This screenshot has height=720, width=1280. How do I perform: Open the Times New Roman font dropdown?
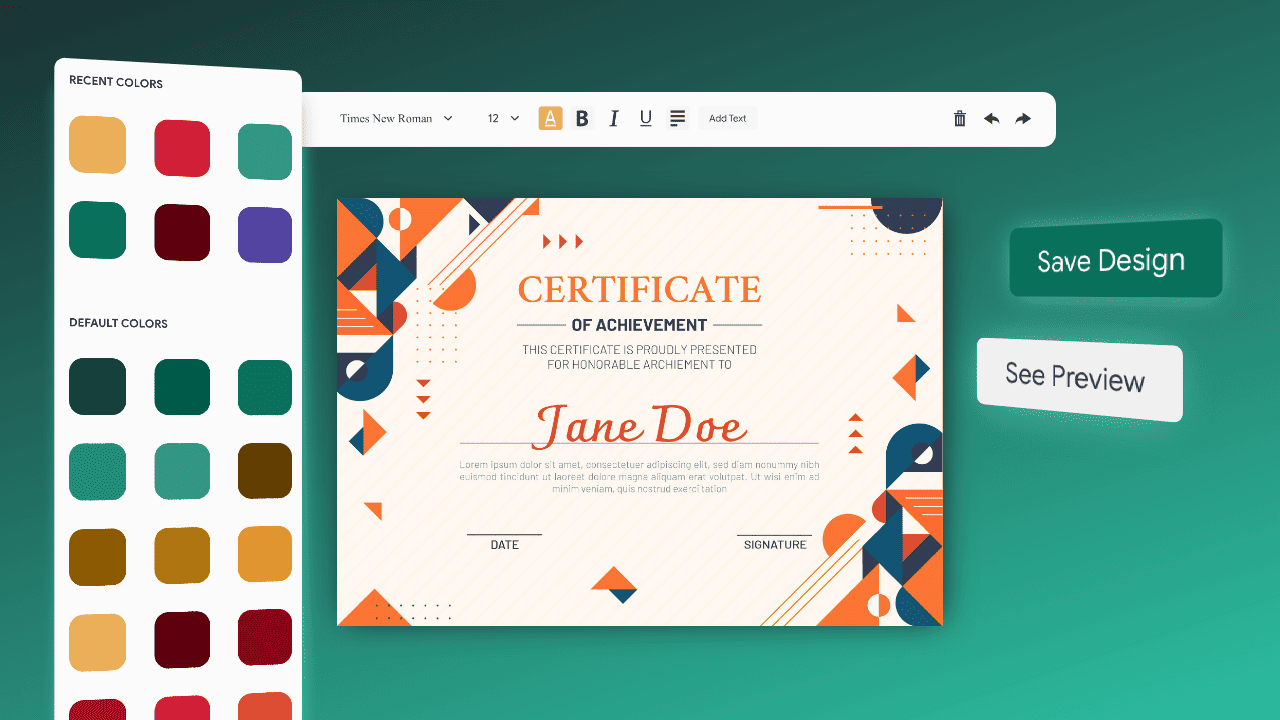(x=396, y=118)
